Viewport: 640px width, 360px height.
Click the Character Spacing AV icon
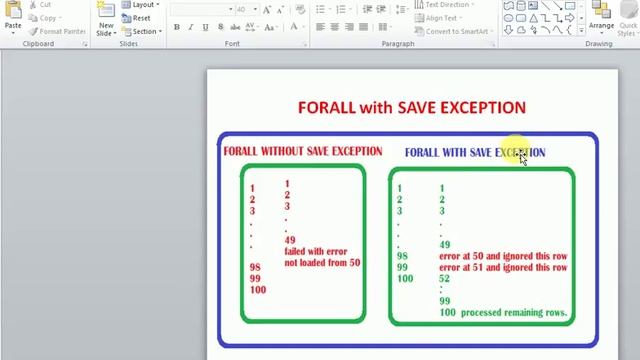[x=250, y=27]
